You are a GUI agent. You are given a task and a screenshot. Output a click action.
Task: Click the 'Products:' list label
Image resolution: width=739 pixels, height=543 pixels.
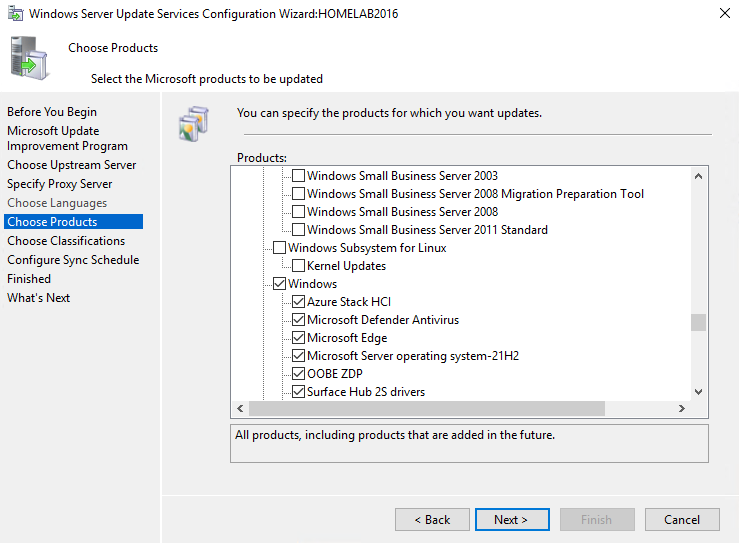click(x=262, y=157)
